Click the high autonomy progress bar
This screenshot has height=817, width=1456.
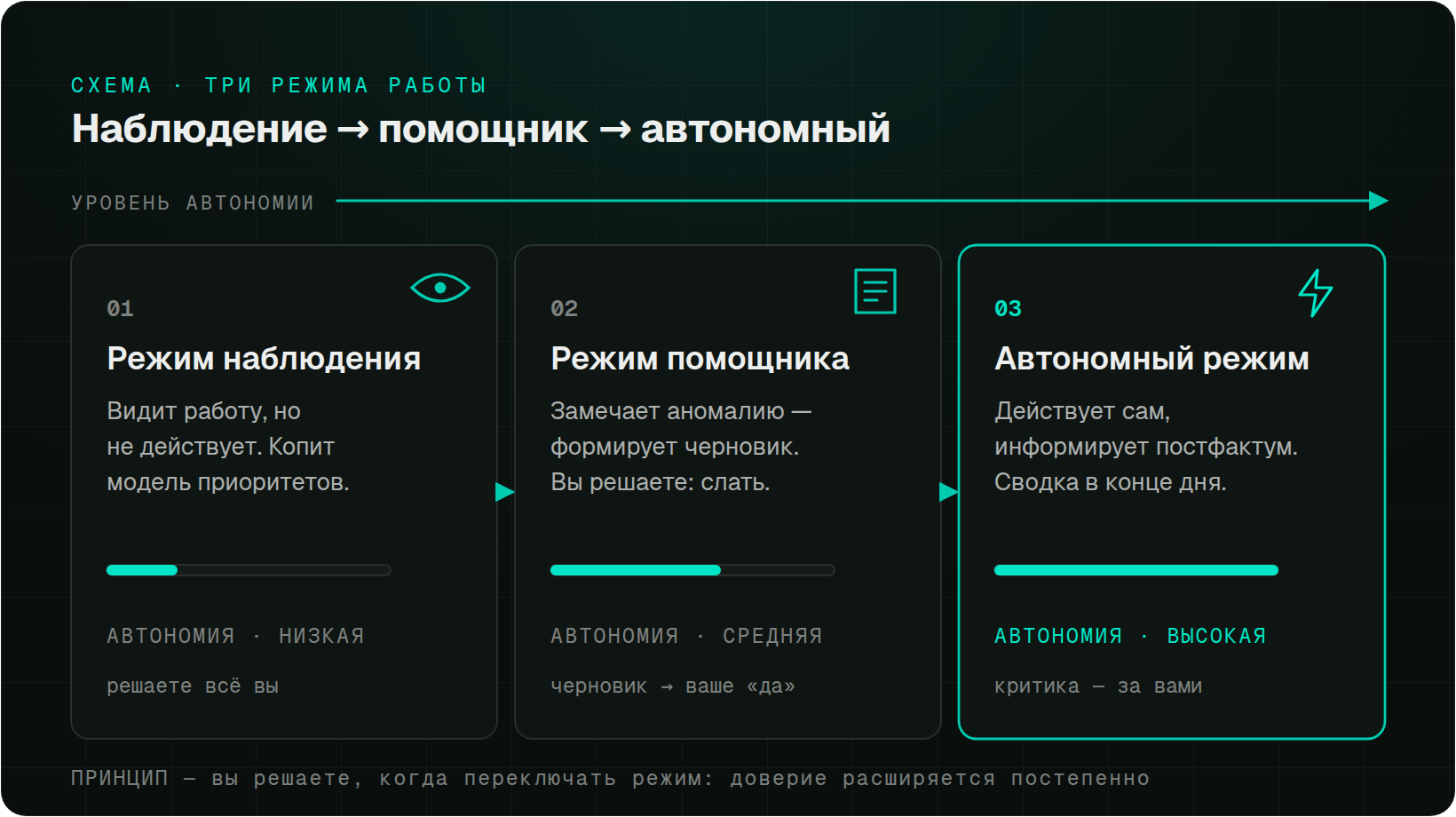pyautogui.click(x=1136, y=570)
